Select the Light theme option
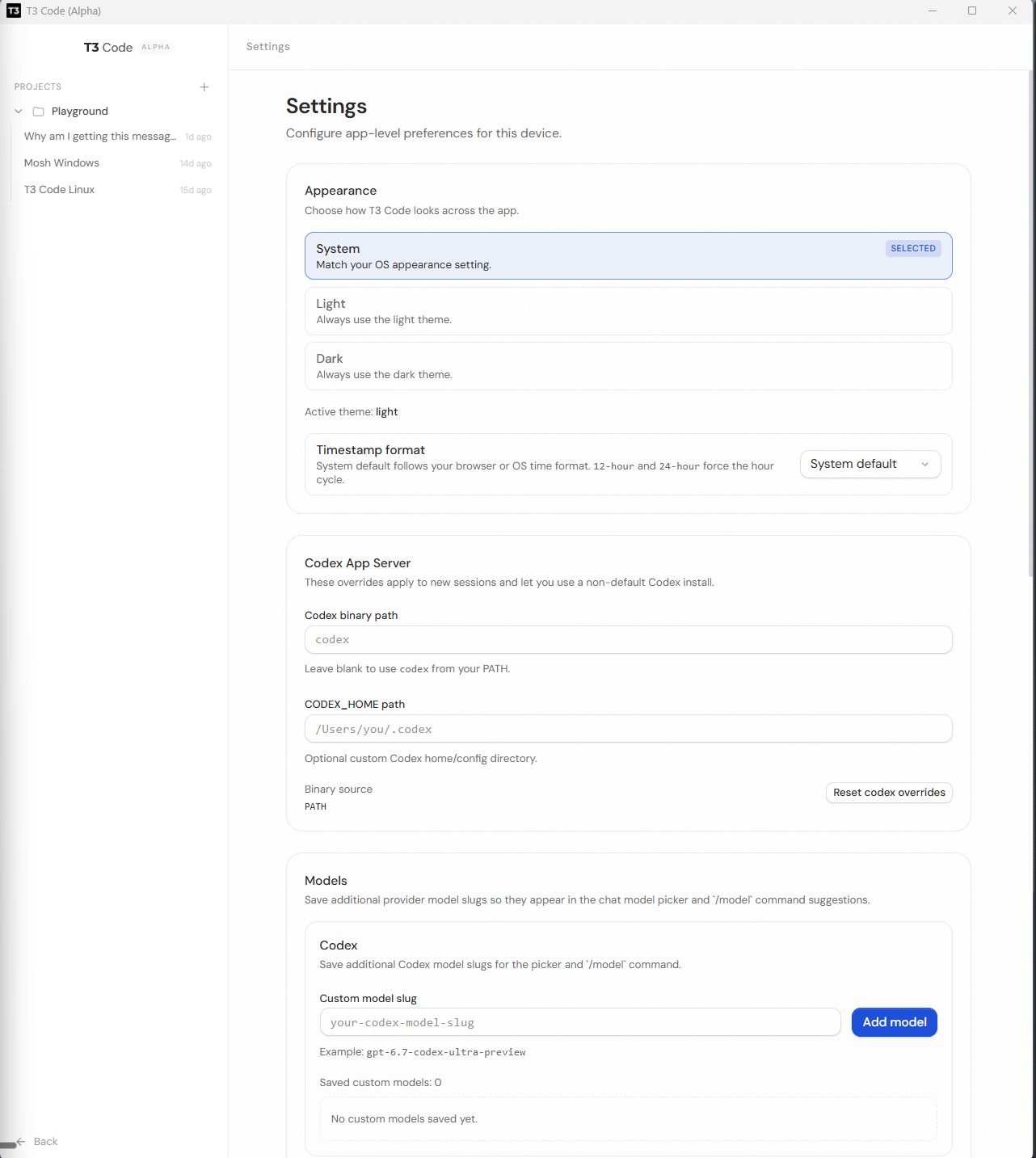Screen dimensions: 1036x1158 (628, 311)
